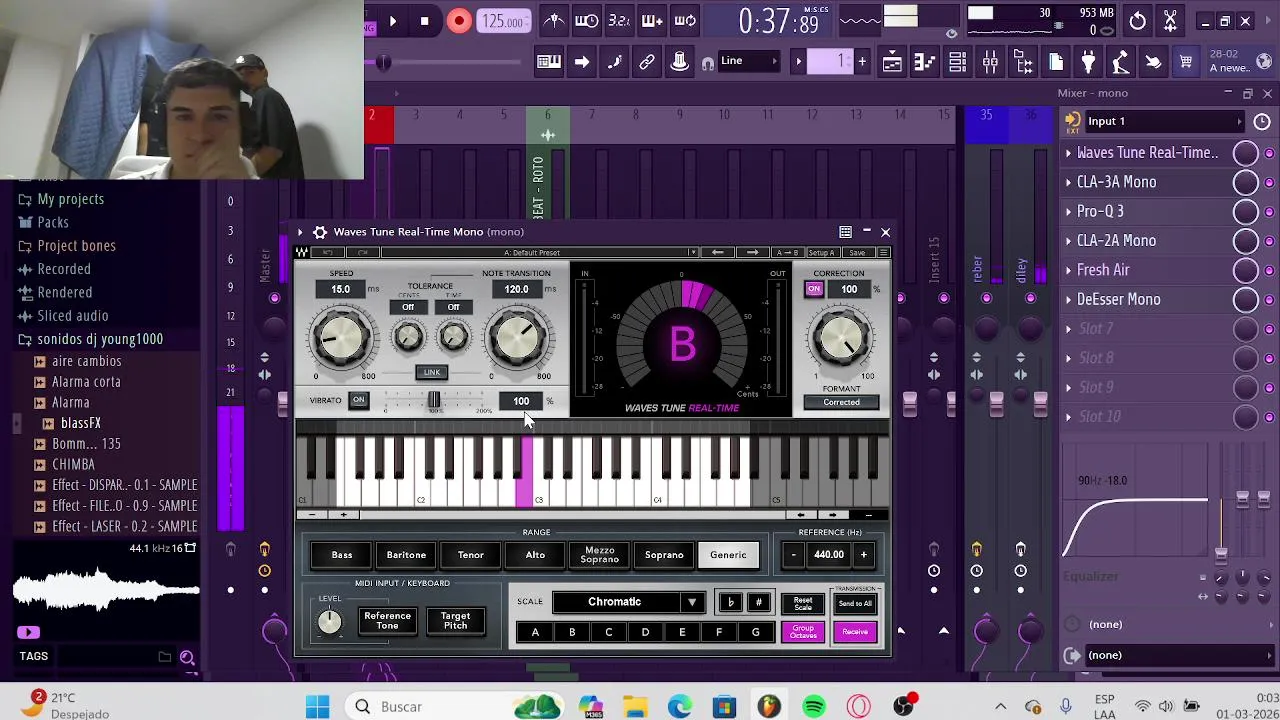The image size is (1280, 720).
Task: Select the Rendered browser folder
Action: click(64, 292)
